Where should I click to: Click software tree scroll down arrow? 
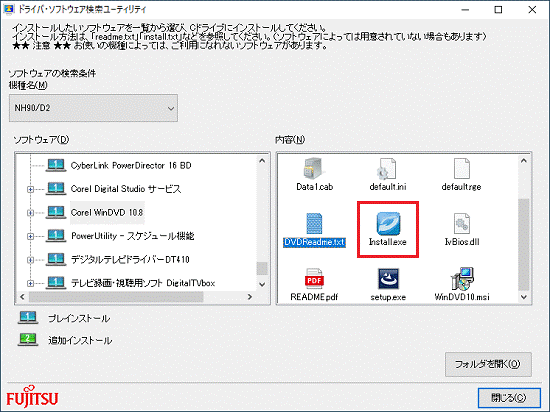click(x=262, y=284)
